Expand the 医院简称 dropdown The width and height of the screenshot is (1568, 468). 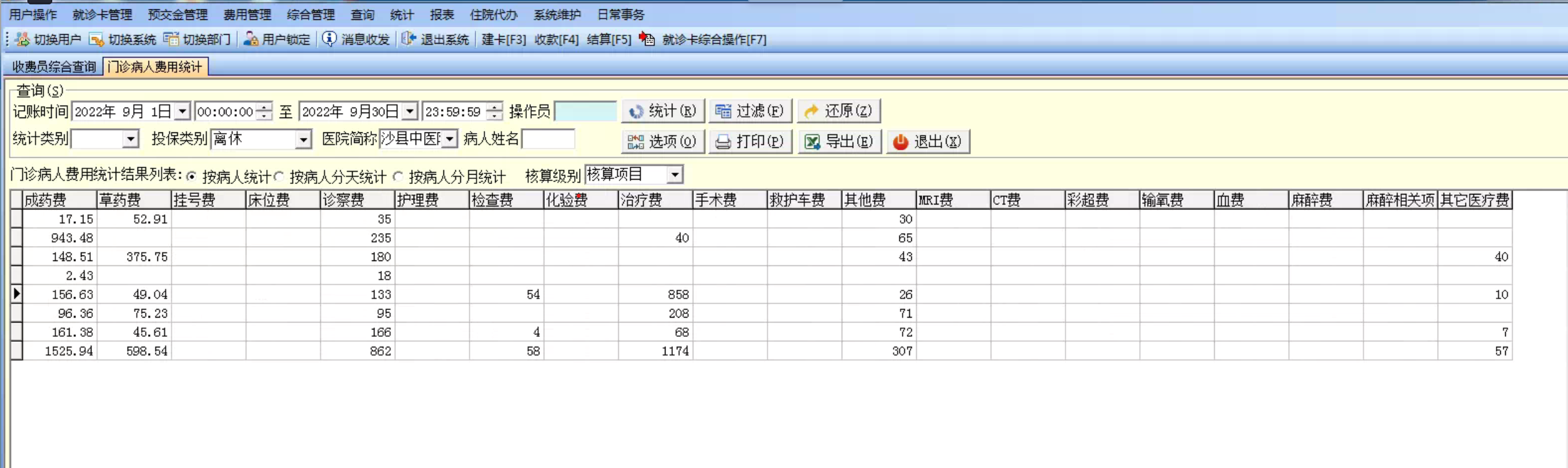tap(450, 139)
